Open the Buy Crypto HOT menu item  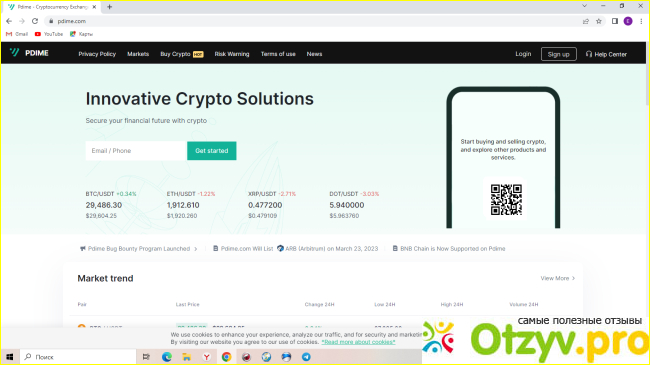coord(182,54)
